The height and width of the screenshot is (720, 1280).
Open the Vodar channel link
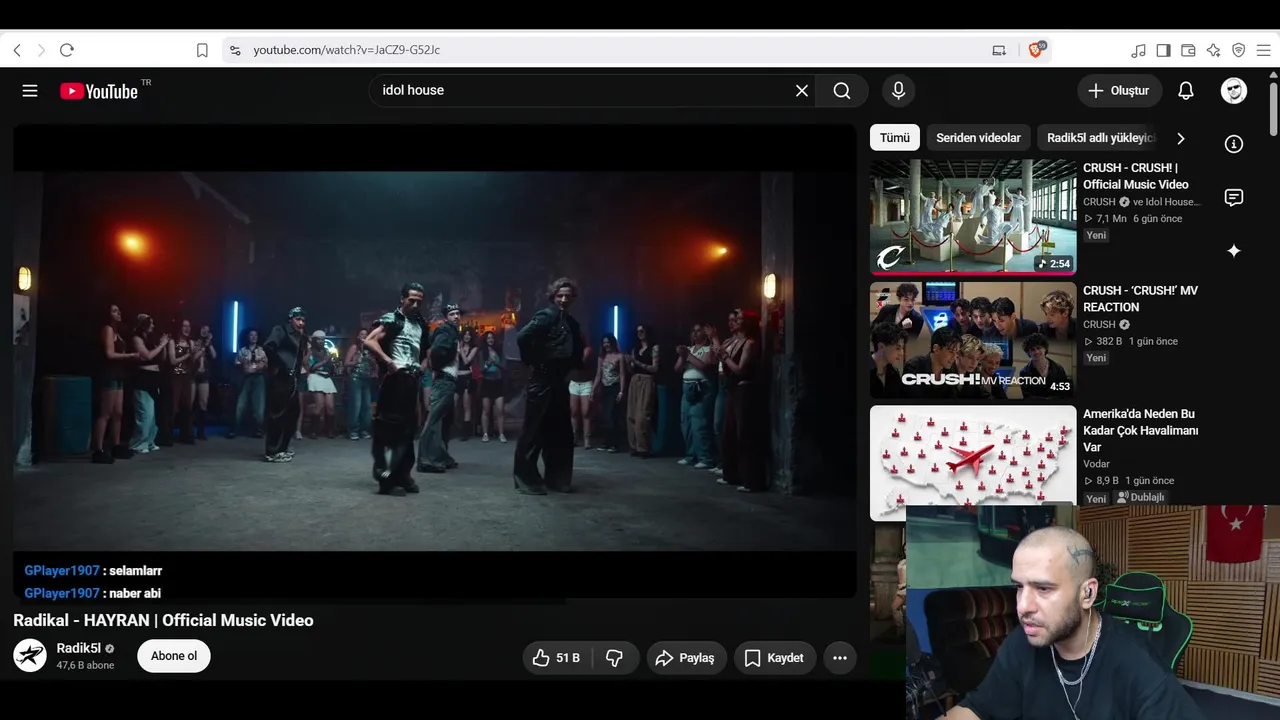click(1097, 464)
